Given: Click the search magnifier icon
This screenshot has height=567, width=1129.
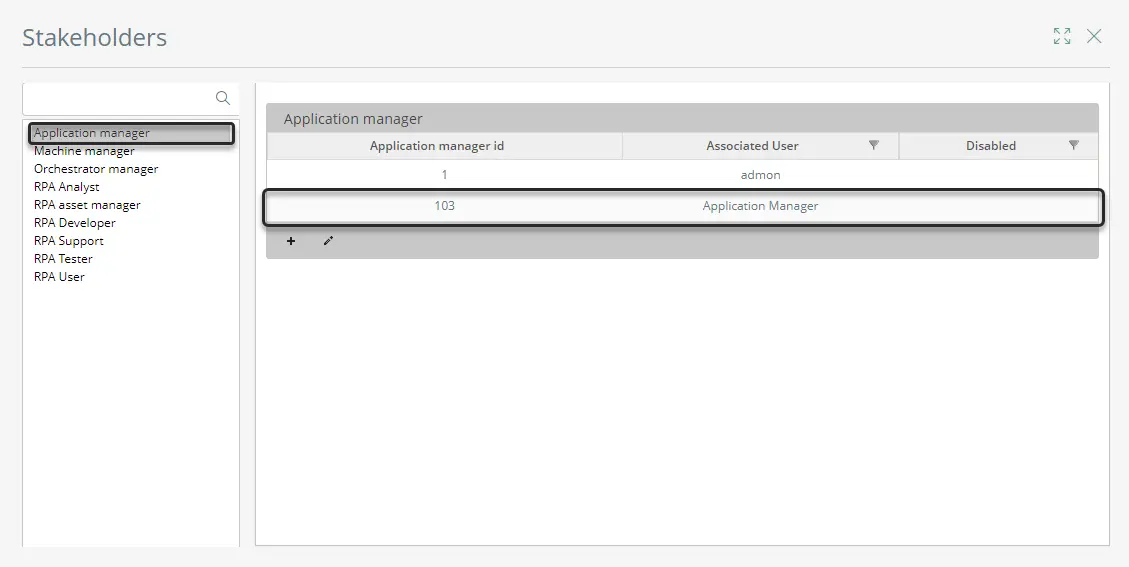Looking at the screenshot, I should (x=223, y=98).
